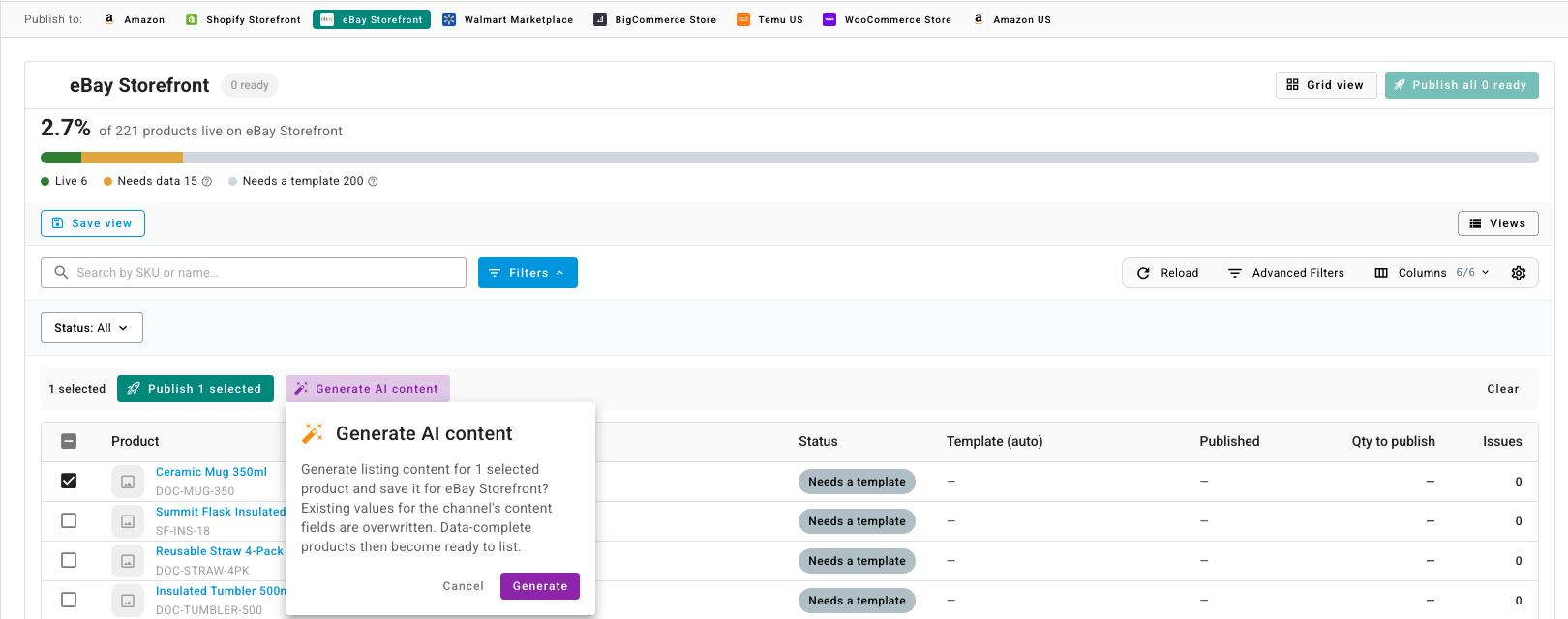Image resolution: width=1568 pixels, height=619 pixels.
Task: Focus the Search by SKU or name field
Action: pos(254,273)
